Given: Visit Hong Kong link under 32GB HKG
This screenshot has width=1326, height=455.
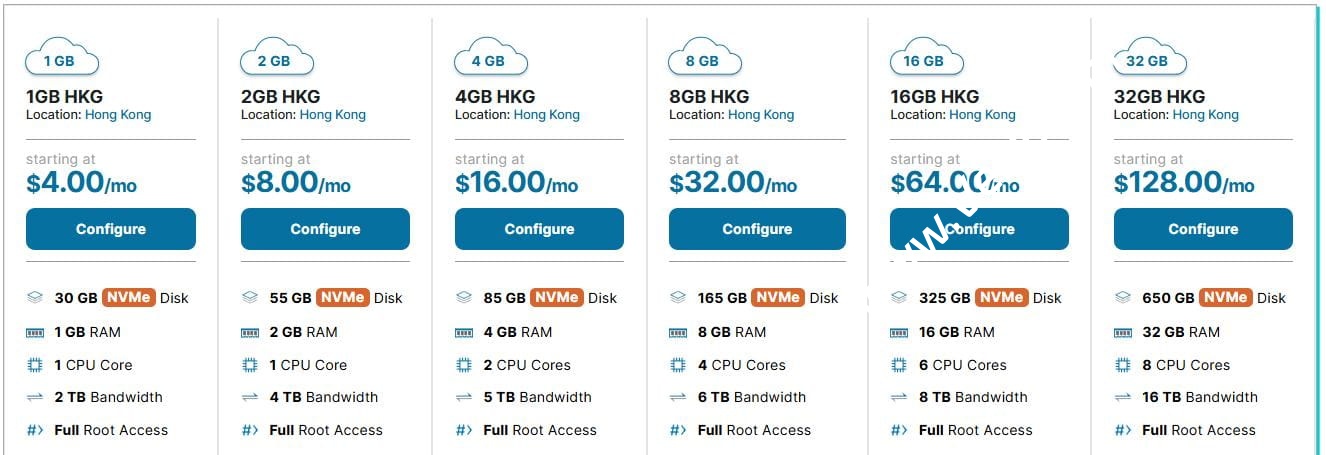Looking at the screenshot, I should [x=1205, y=115].
